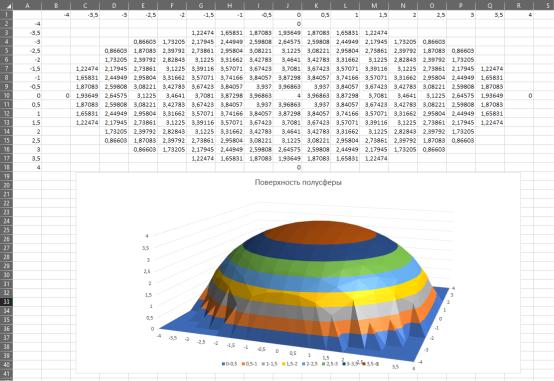This screenshot has height=381, width=554.
Task: Click cell R1 with value 4
Action: coord(519,15)
